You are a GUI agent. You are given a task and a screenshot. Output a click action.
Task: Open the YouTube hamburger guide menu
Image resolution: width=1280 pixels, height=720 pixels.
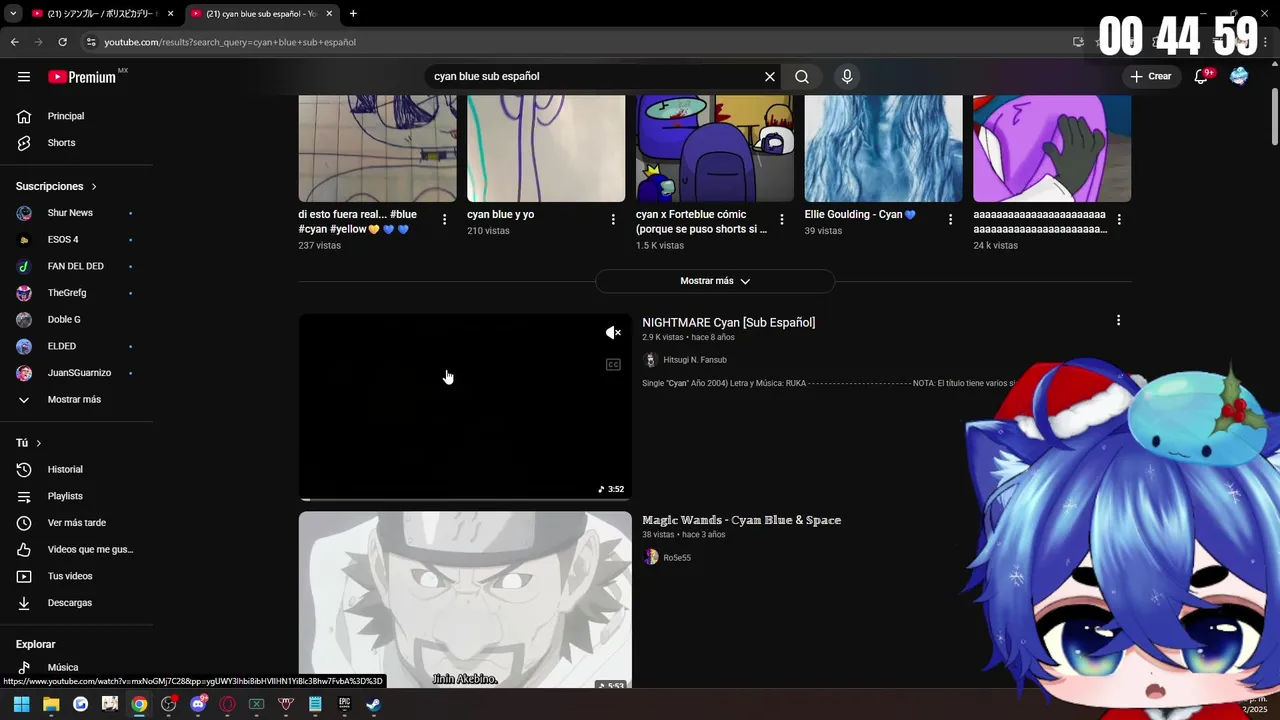tap(24, 77)
